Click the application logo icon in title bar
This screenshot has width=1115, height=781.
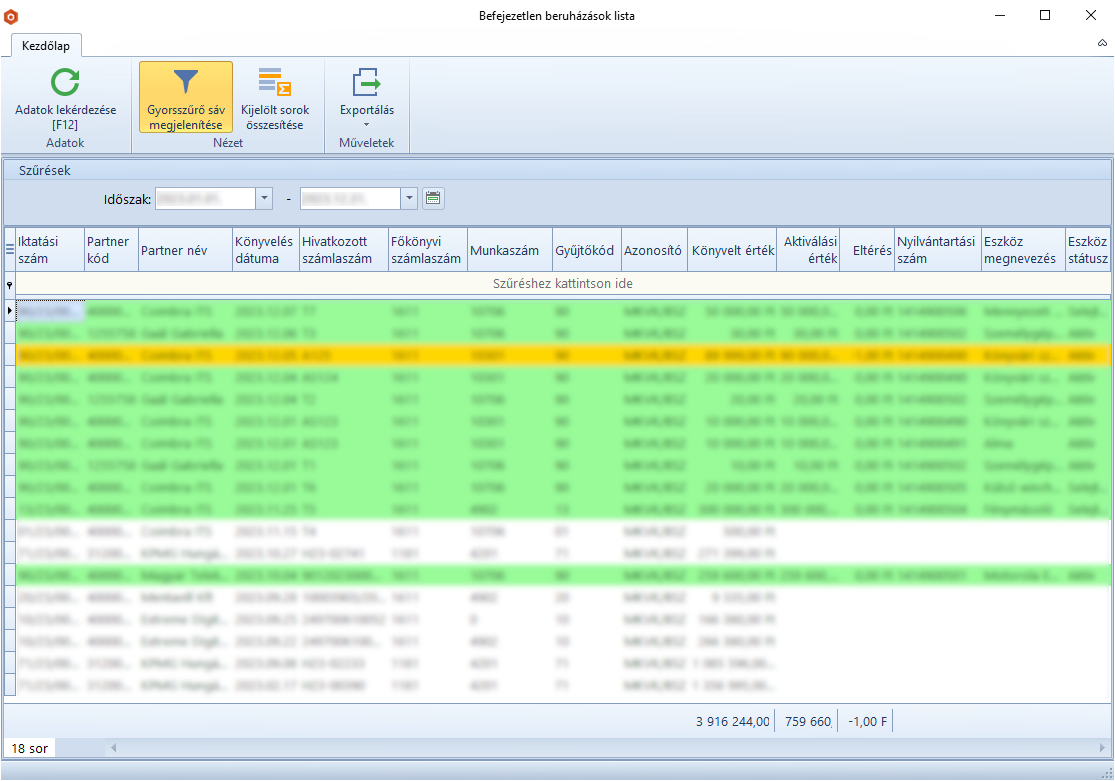12,16
